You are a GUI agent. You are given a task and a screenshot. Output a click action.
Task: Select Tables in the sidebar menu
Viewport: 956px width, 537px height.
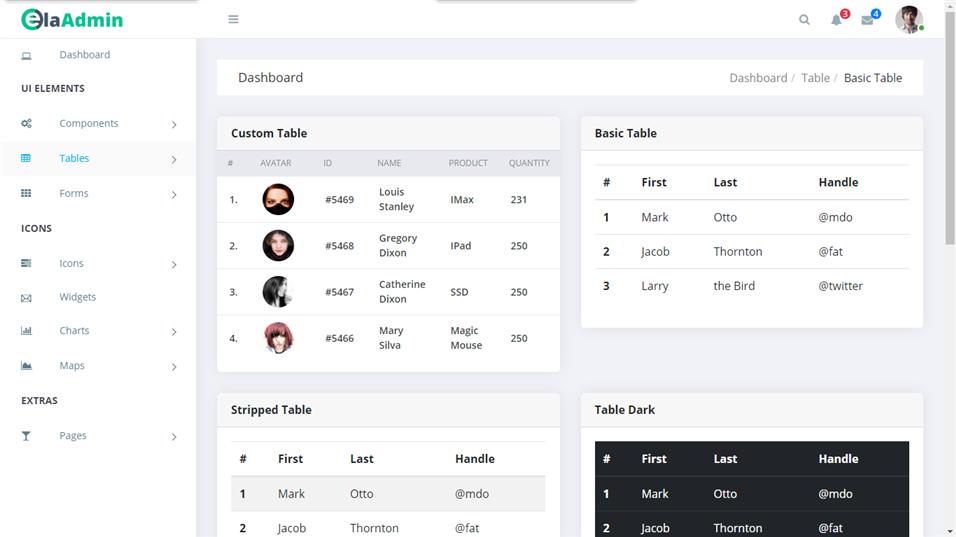pos(74,158)
